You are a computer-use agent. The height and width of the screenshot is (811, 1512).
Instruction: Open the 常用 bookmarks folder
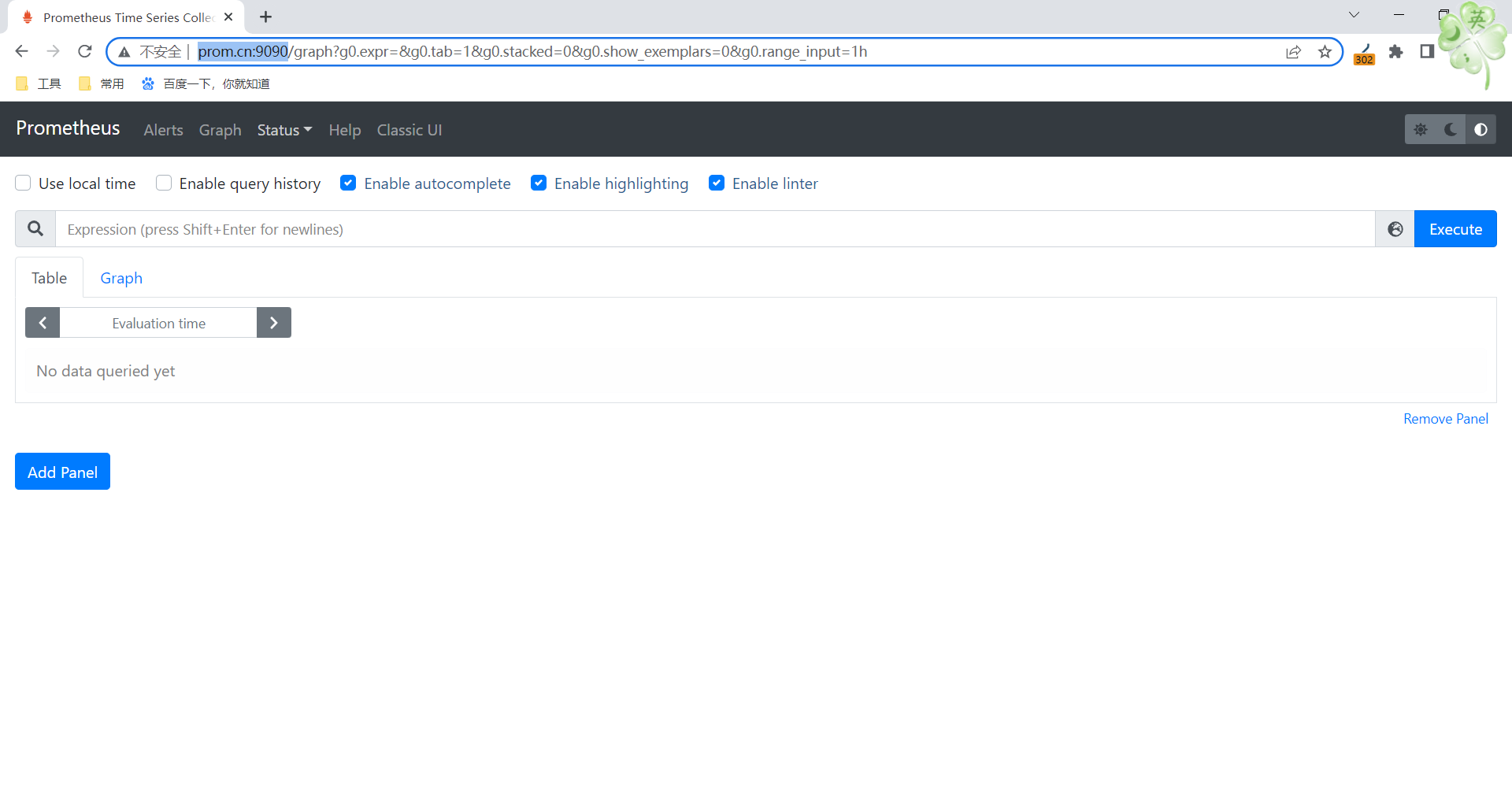(x=102, y=83)
